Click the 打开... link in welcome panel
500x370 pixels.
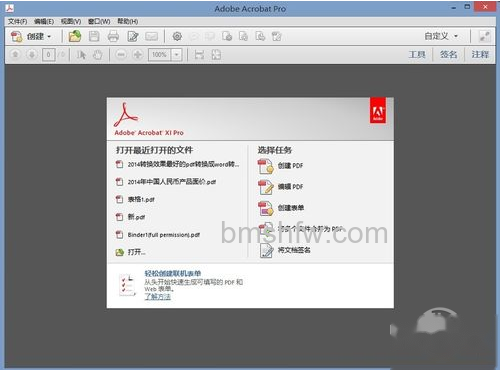click(137, 252)
